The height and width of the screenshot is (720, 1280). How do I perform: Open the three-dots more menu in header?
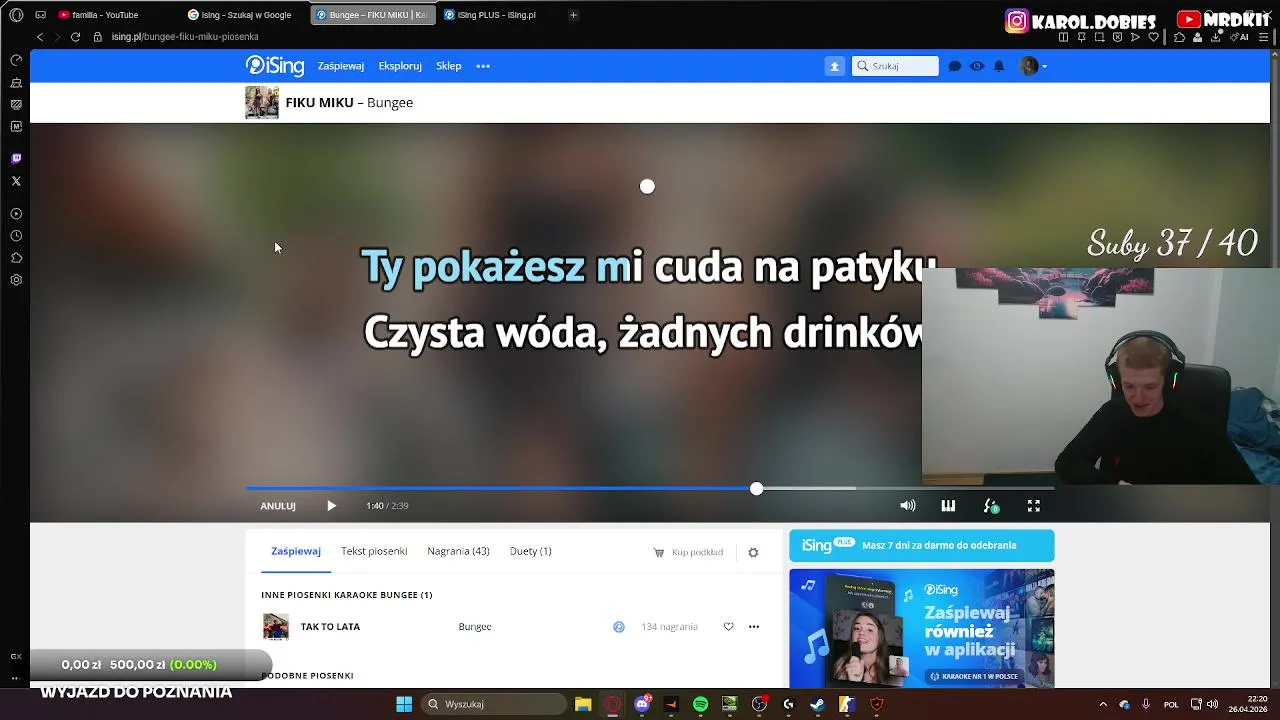(x=483, y=66)
